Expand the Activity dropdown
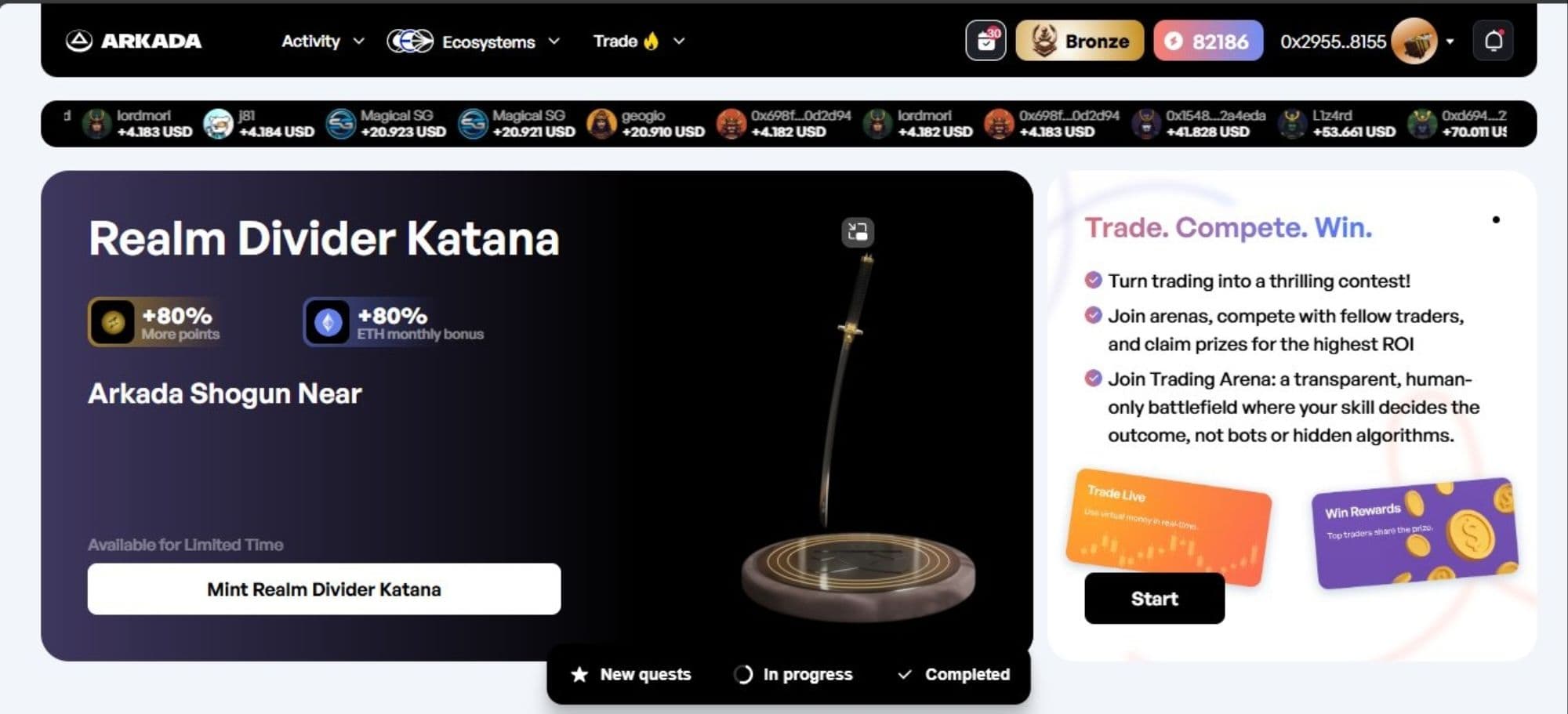Viewport: 1568px width, 714px height. click(x=323, y=41)
